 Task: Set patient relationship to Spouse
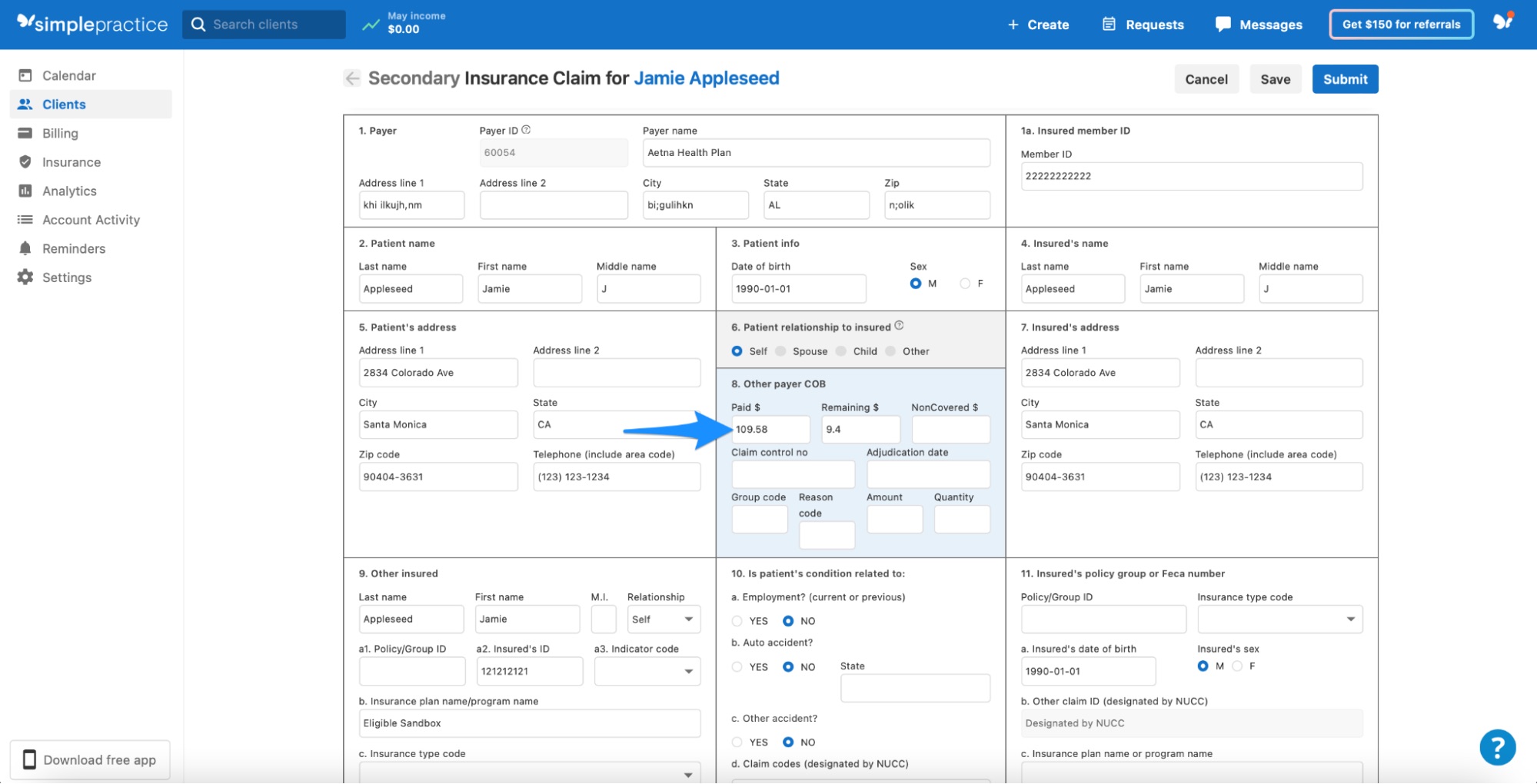click(x=780, y=351)
